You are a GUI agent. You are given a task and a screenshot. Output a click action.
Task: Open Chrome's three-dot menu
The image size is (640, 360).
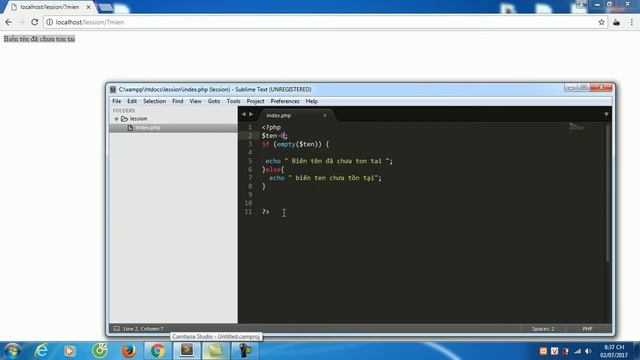click(631, 22)
